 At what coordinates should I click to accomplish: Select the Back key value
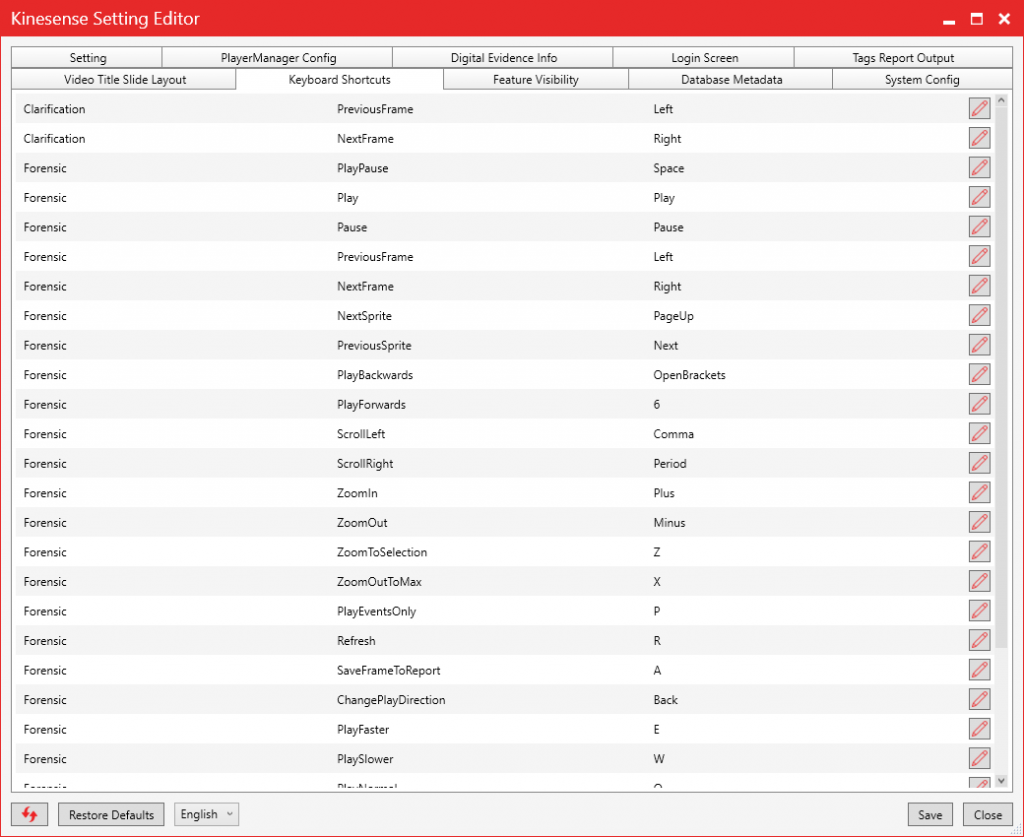point(665,700)
